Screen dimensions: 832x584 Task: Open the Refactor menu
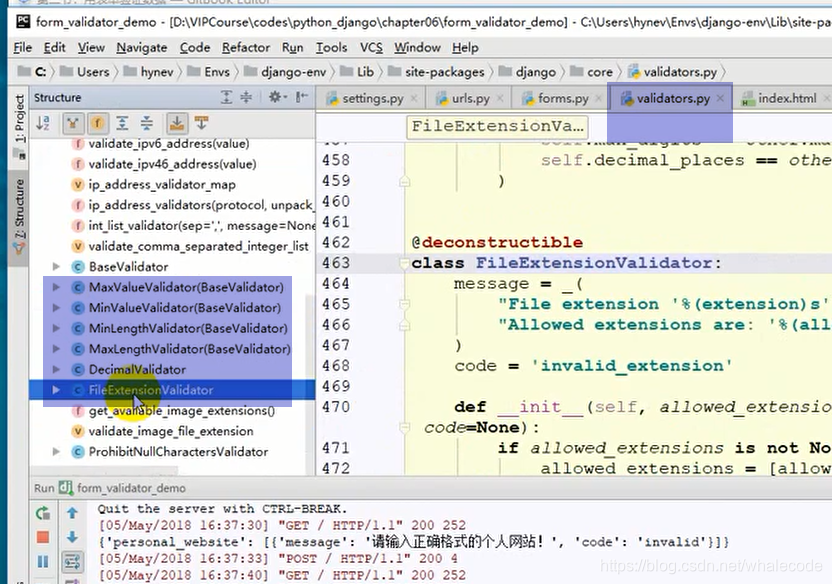[246, 48]
